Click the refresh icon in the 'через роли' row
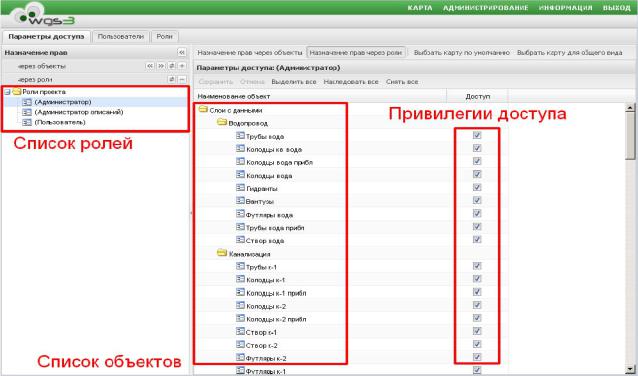The width and height of the screenshot is (638, 376). tap(172, 79)
